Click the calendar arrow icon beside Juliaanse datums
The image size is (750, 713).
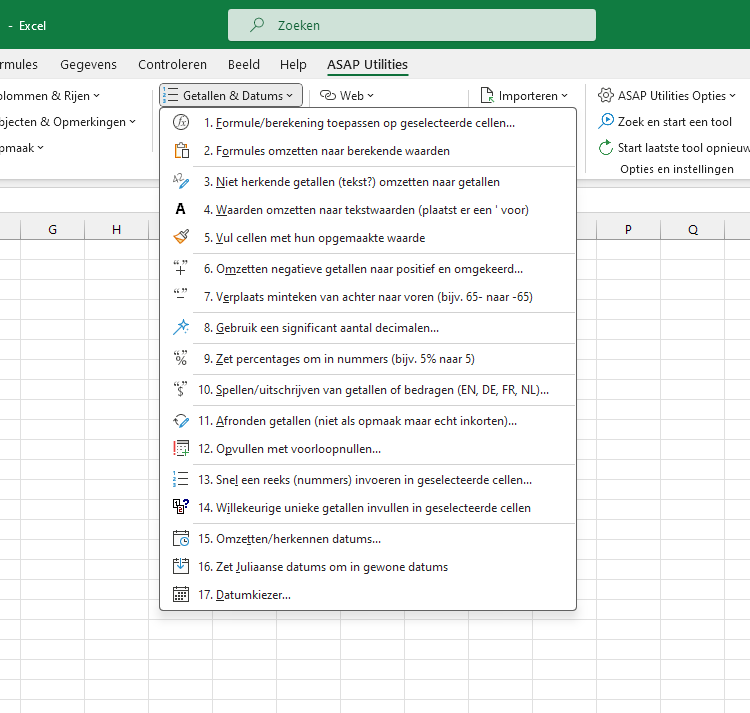coord(181,566)
